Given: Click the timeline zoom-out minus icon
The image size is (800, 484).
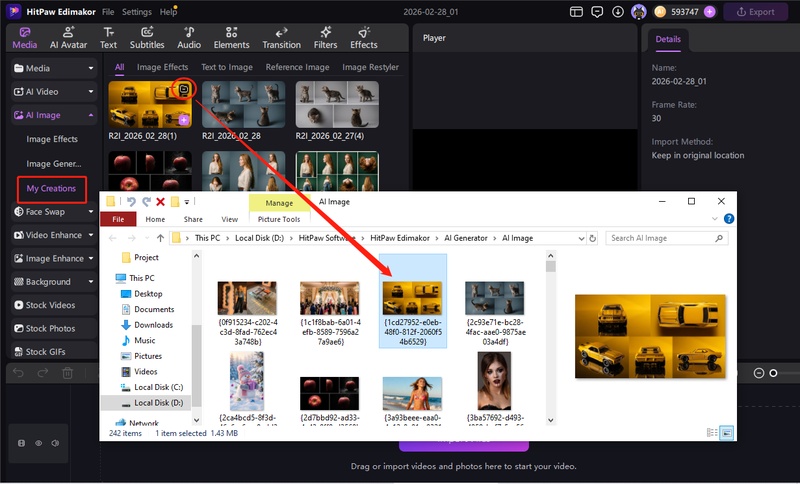Looking at the screenshot, I should tap(759, 373).
